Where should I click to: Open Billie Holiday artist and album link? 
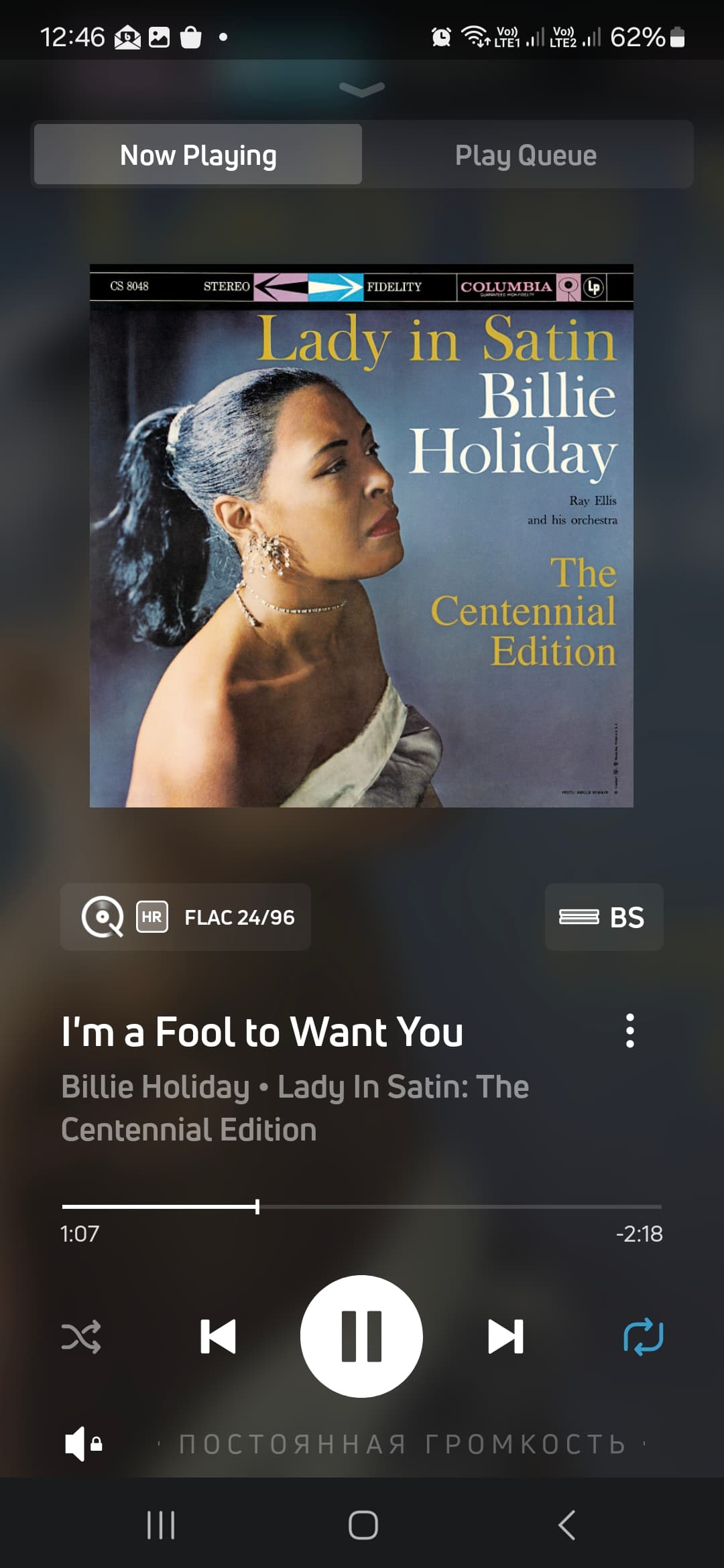point(295,1108)
